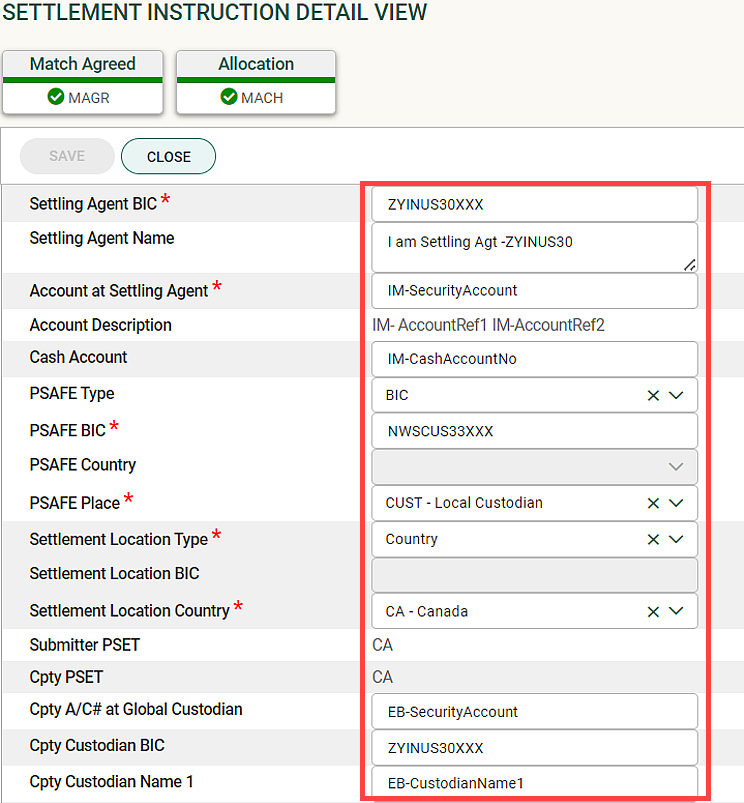
Task: Expand the PSAFE Place dropdown
Action: [676, 503]
